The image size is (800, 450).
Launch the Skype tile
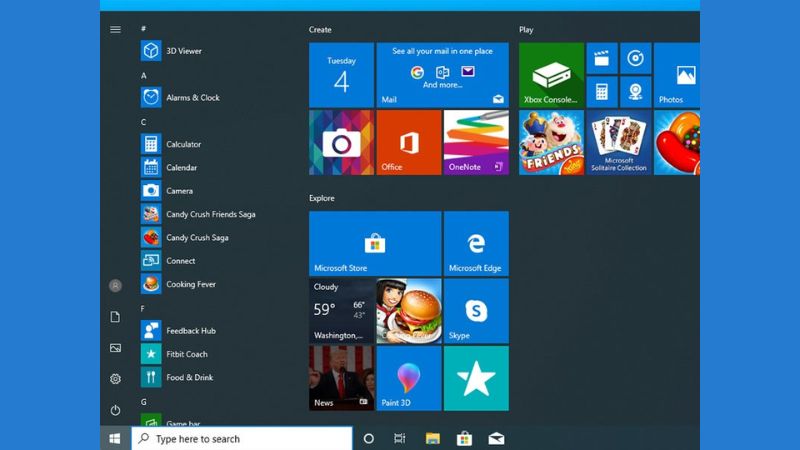(476, 311)
